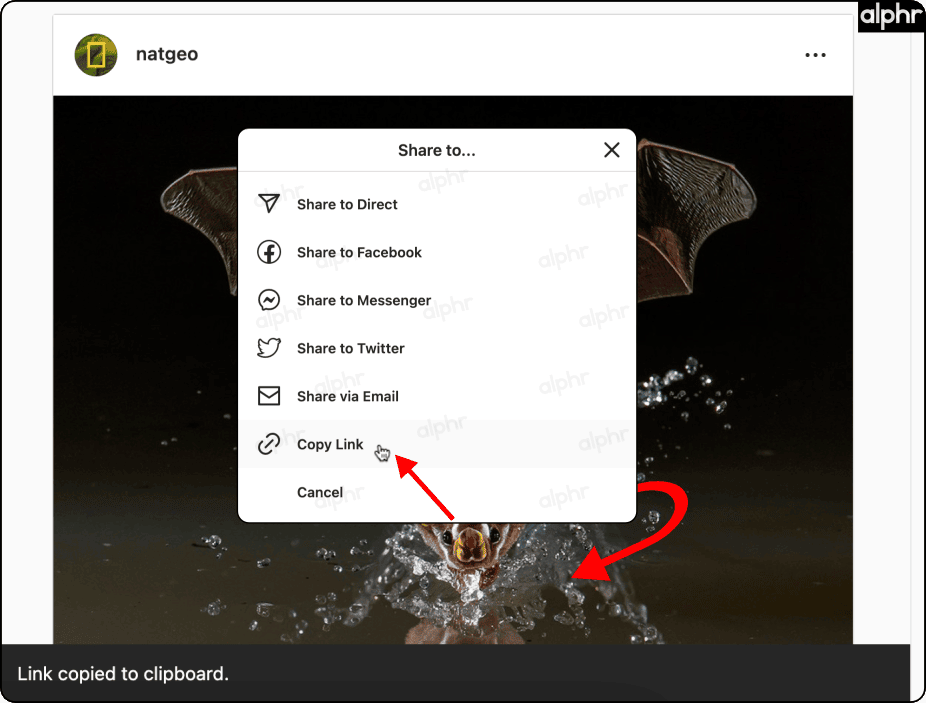Image resolution: width=926 pixels, height=703 pixels.
Task: Select Share to Twitter option text
Action: [x=351, y=348]
